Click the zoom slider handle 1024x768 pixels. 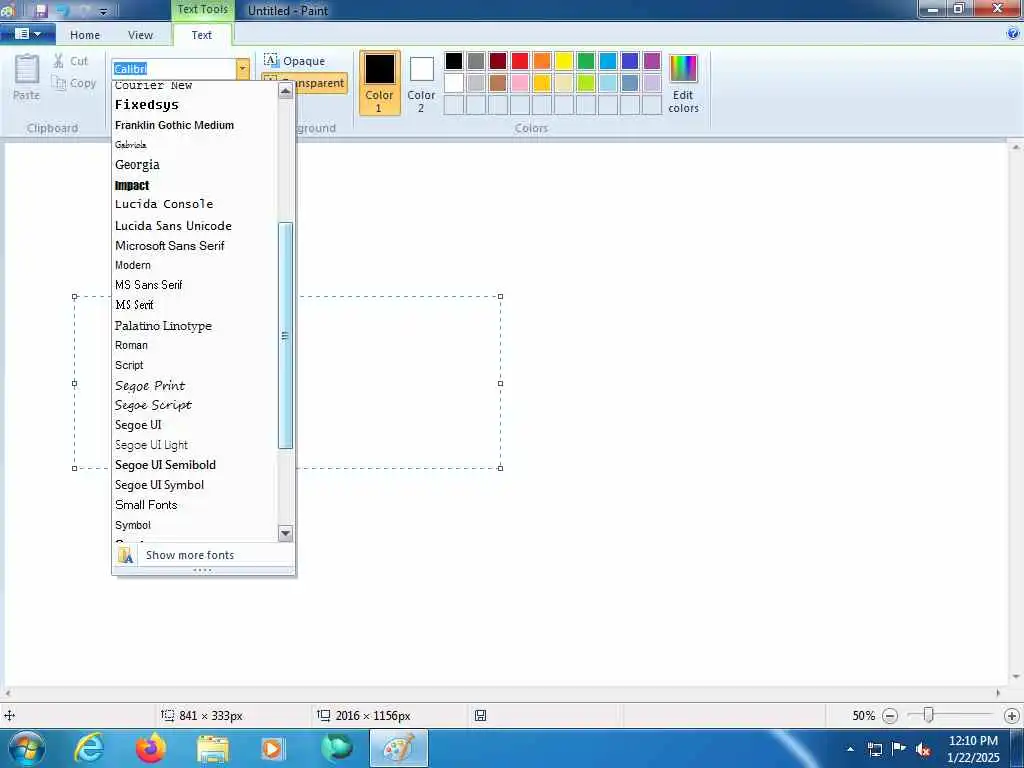928,716
